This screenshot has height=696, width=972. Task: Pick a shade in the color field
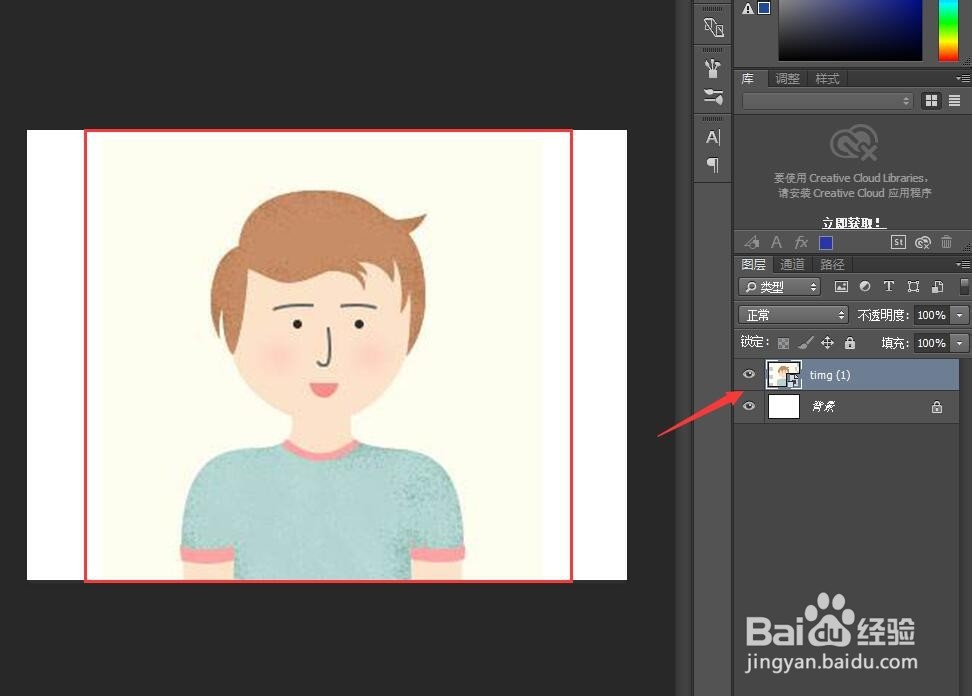pyautogui.click(x=850, y=30)
